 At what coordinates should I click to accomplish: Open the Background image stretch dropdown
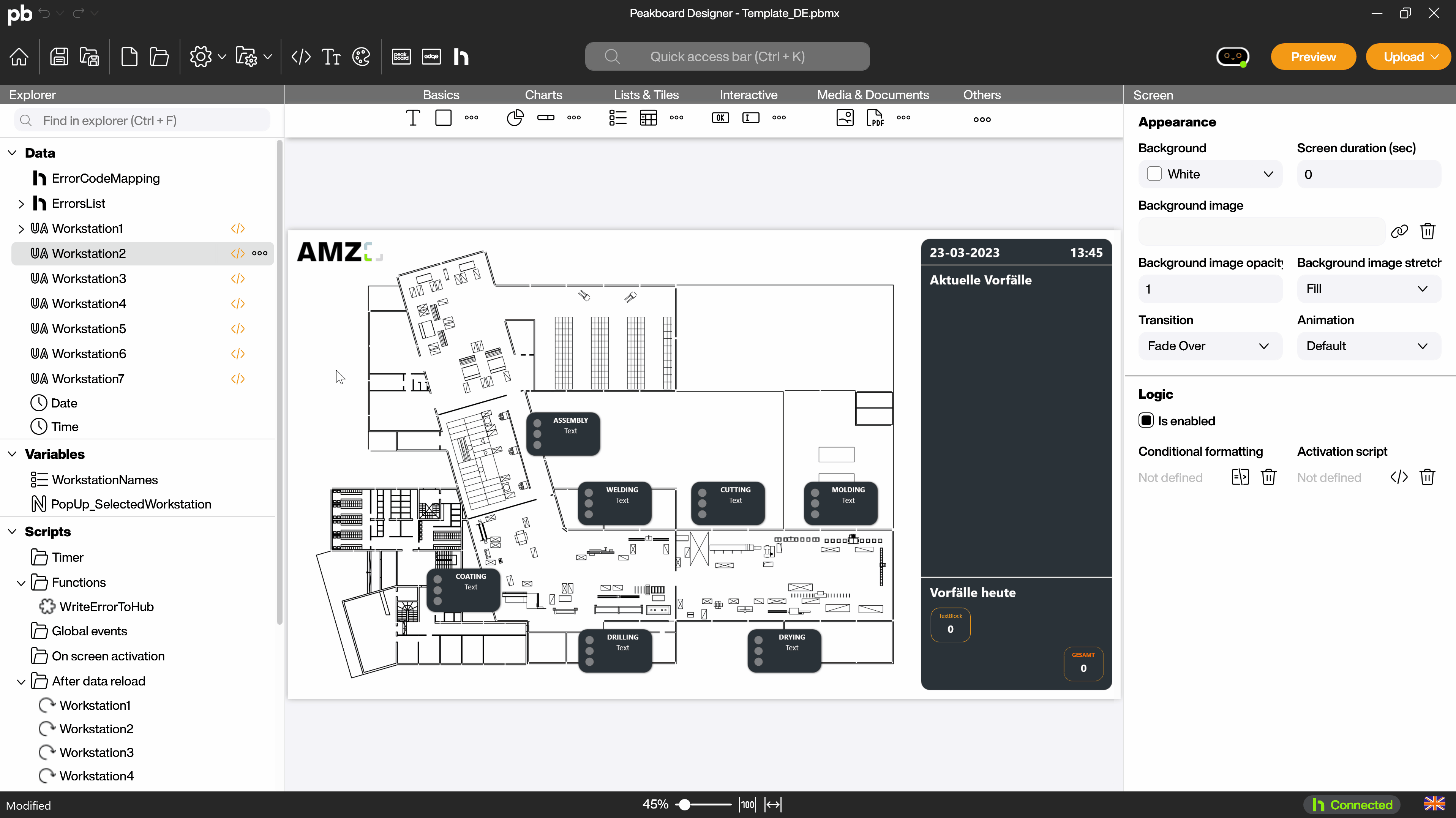click(1369, 289)
